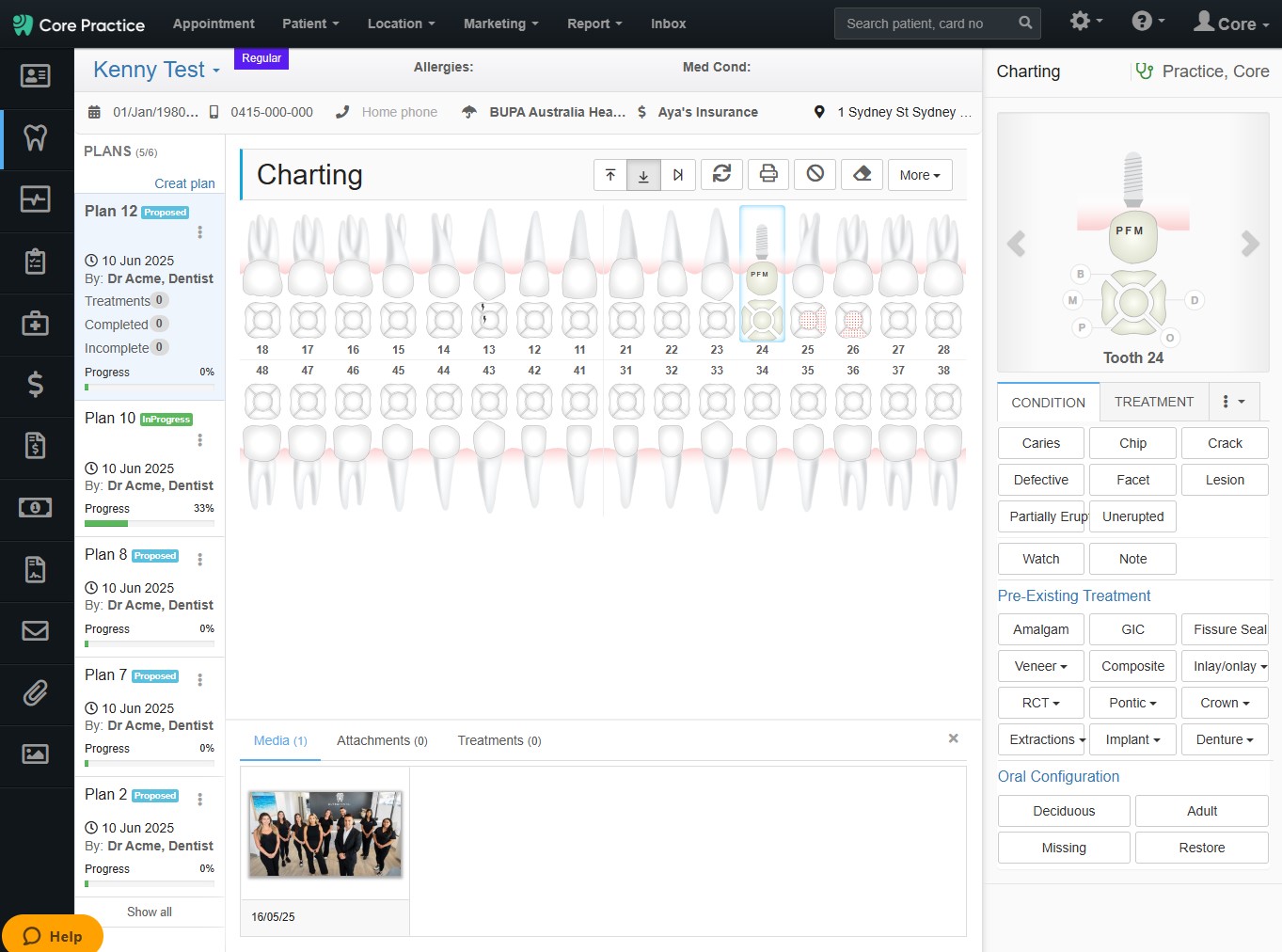Click the Restore button

[1202, 848]
